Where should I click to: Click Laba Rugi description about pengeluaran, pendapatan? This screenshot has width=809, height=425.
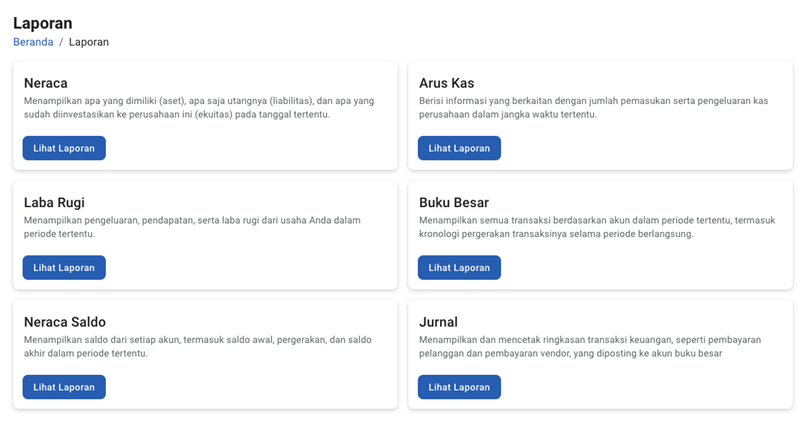tap(192, 226)
